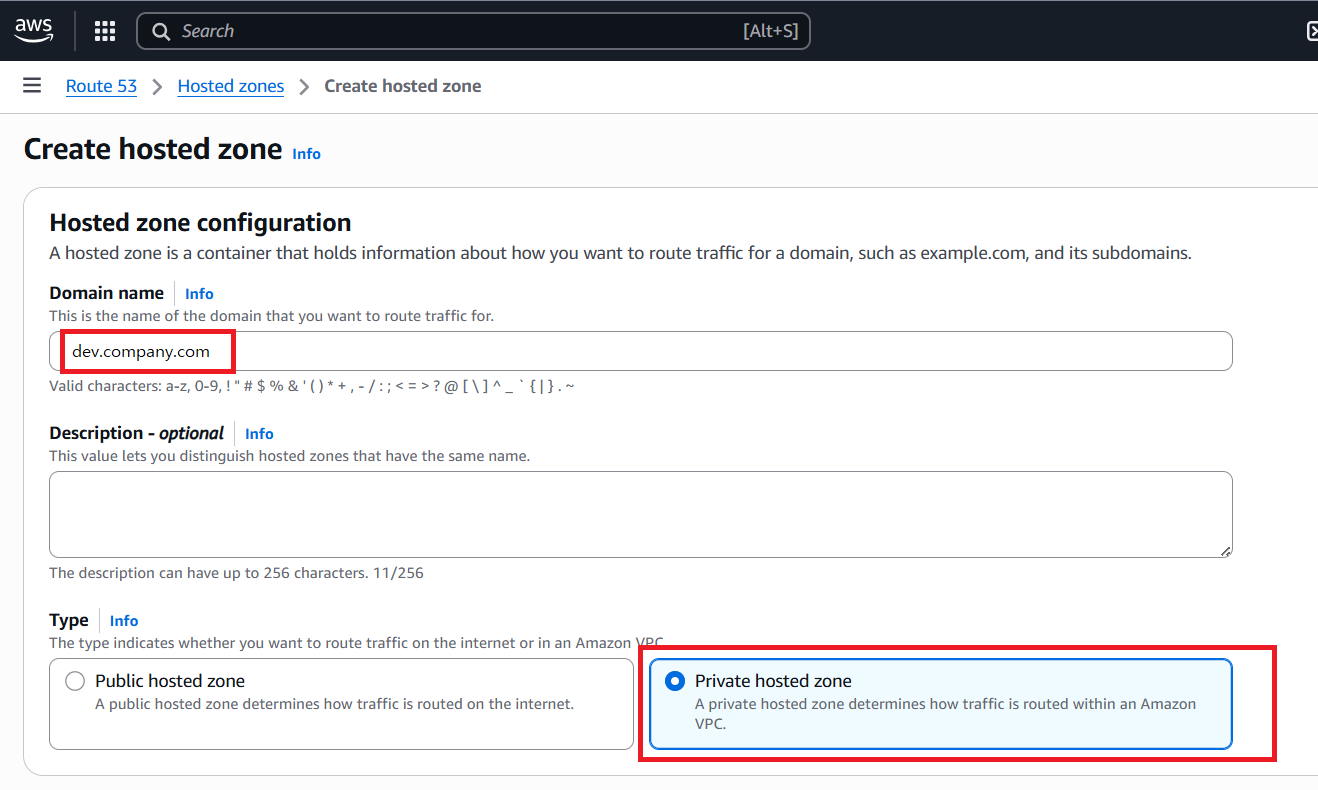Go to Route 53 breadcrumb link
The width and height of the screenshot is (1318, 790).
101,86
